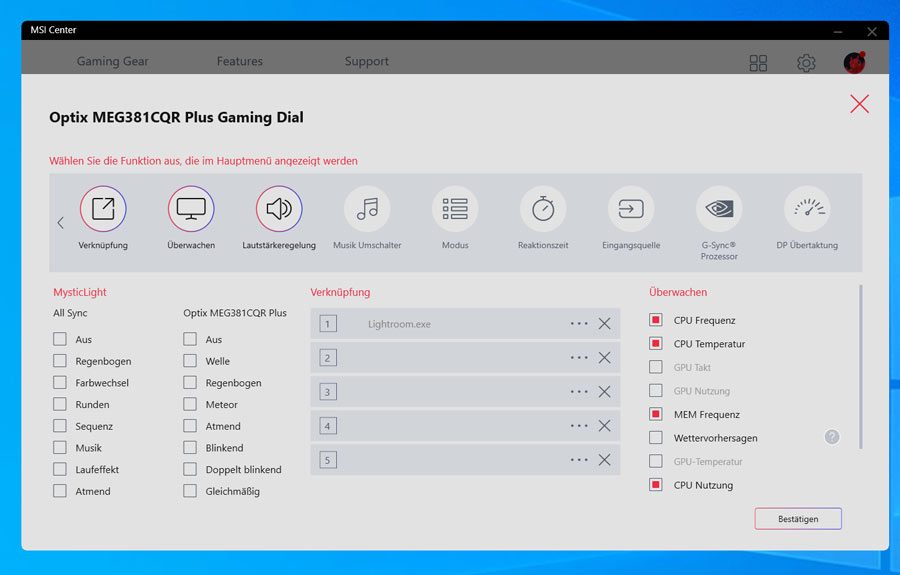Clear shortcut slot 4 with X
This screenshot has height=575, width=900.
[x=604, y=426]
